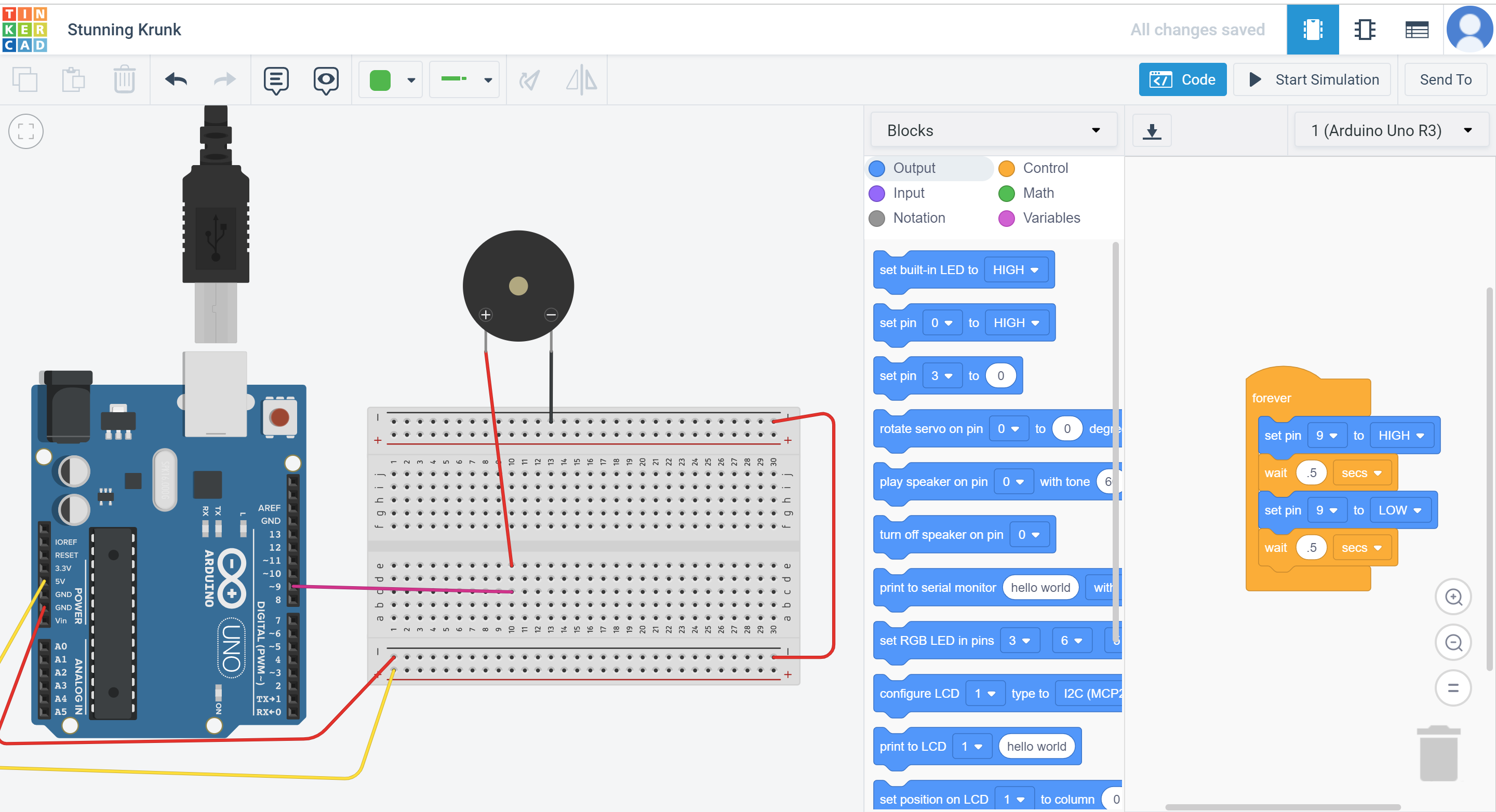Click the code workspace trash bin
The image size is (1496, 812).
point(1438,753)
